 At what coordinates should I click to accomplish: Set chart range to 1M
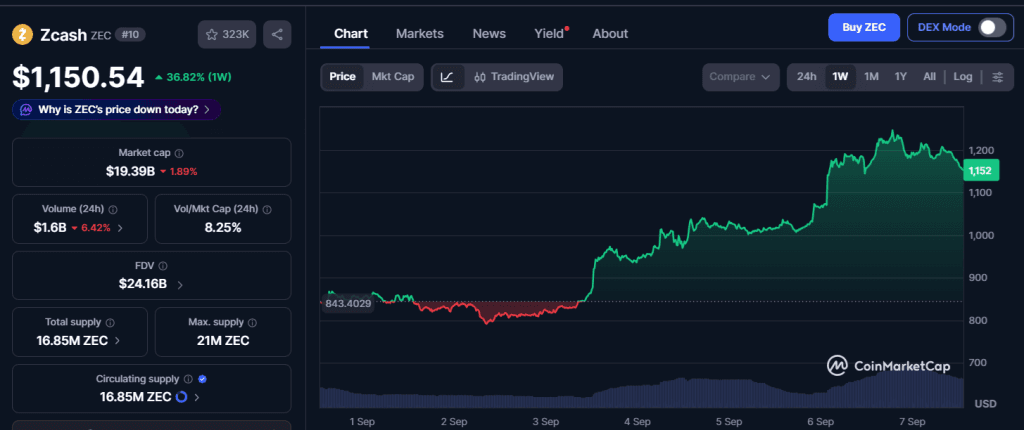(x=871, y=77)
